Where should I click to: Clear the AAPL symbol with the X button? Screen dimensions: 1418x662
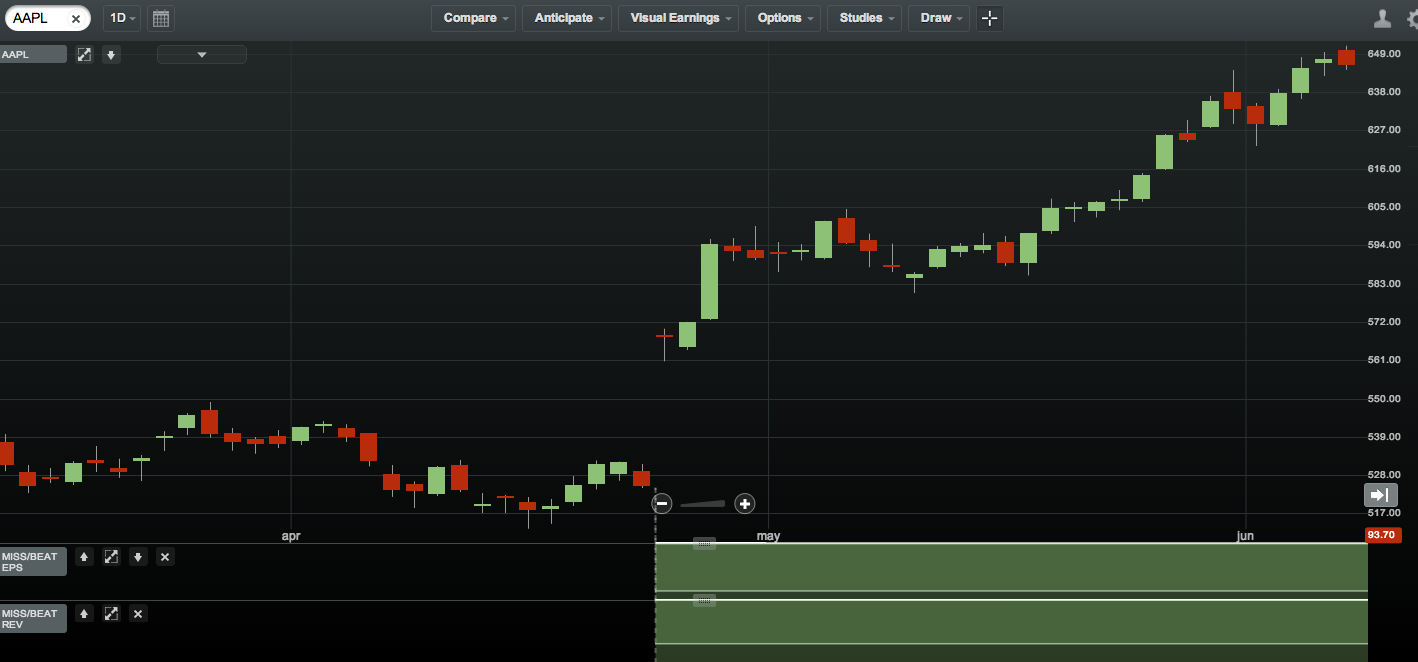76,18
